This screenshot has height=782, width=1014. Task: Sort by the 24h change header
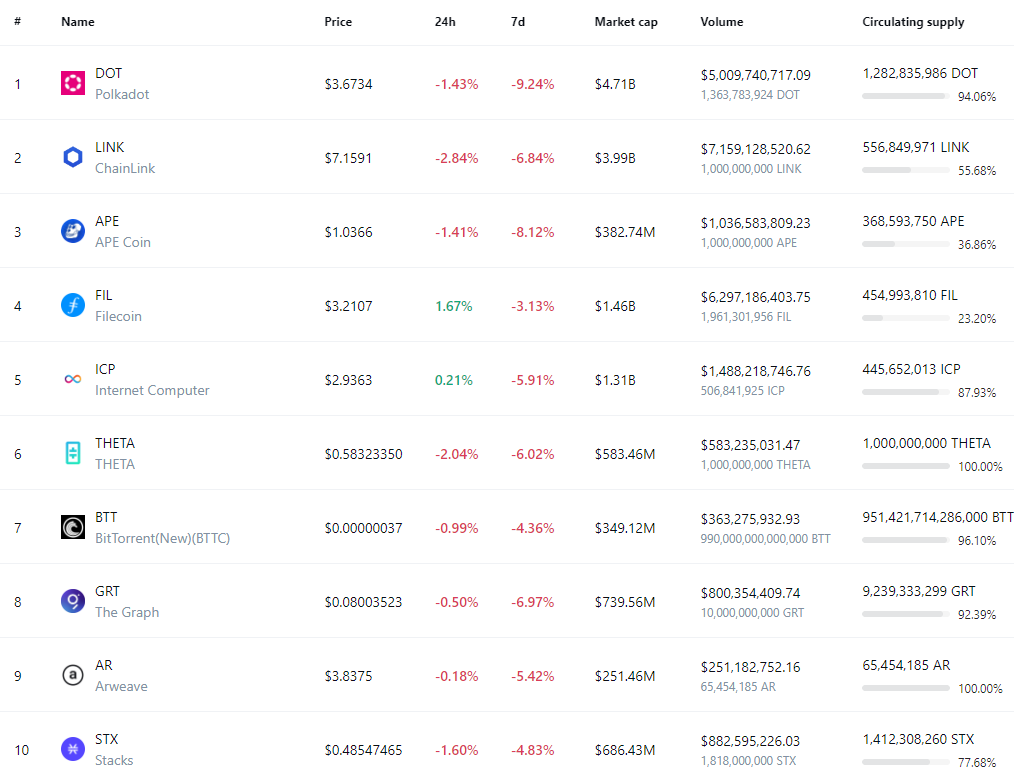click(x=445, y=22)
